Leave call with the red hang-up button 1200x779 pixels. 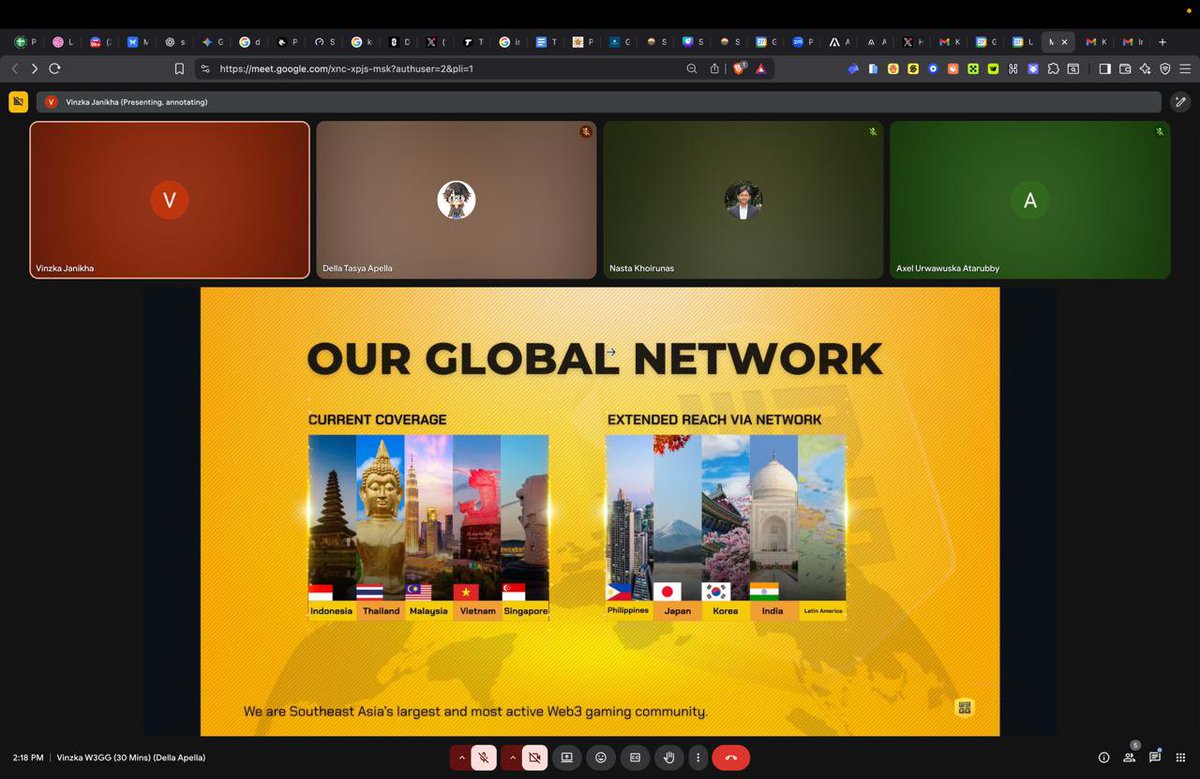(x=731, y=758)
